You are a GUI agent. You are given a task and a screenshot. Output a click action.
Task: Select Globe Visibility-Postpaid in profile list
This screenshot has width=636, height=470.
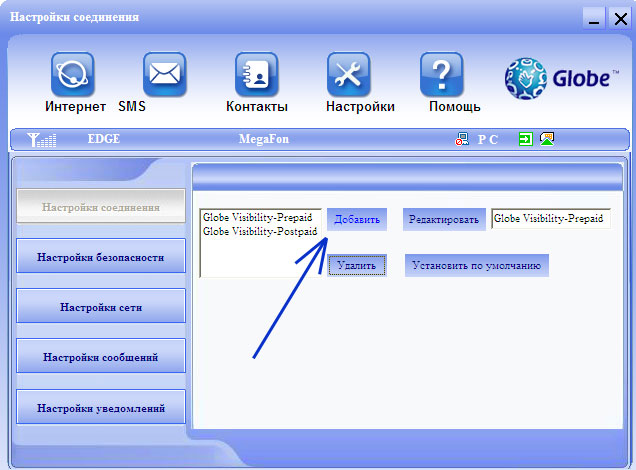tap(260, 231)
